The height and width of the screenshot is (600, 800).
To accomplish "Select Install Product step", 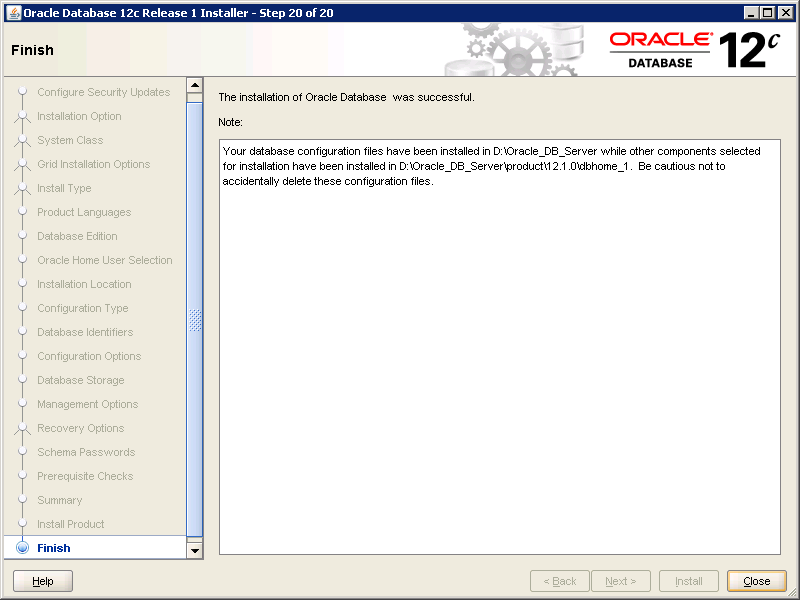I will 70,524.
